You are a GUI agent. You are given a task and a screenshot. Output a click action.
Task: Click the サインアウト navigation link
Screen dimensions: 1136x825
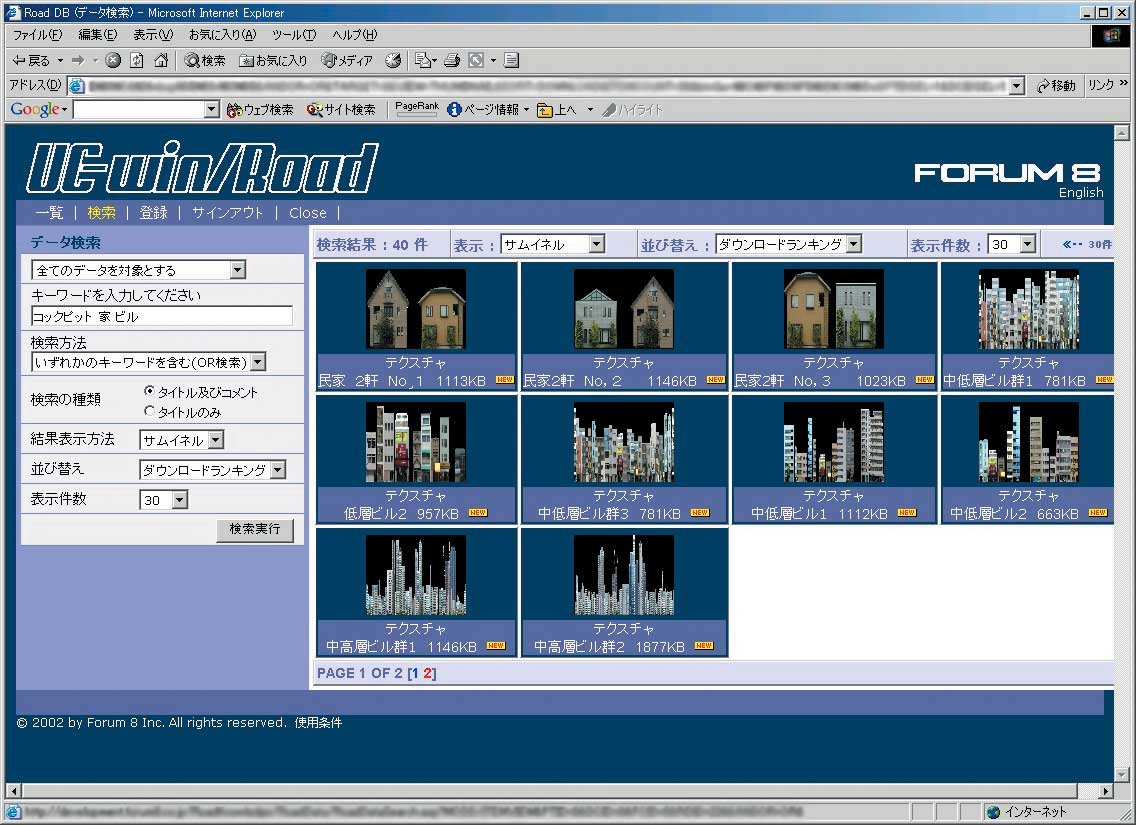[x=228, y=213]
